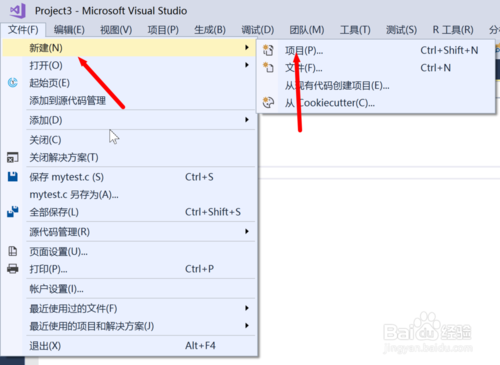Open the R 工具(R) menu
Viewport: 500px width, 365px height.
tap(453, 30)
